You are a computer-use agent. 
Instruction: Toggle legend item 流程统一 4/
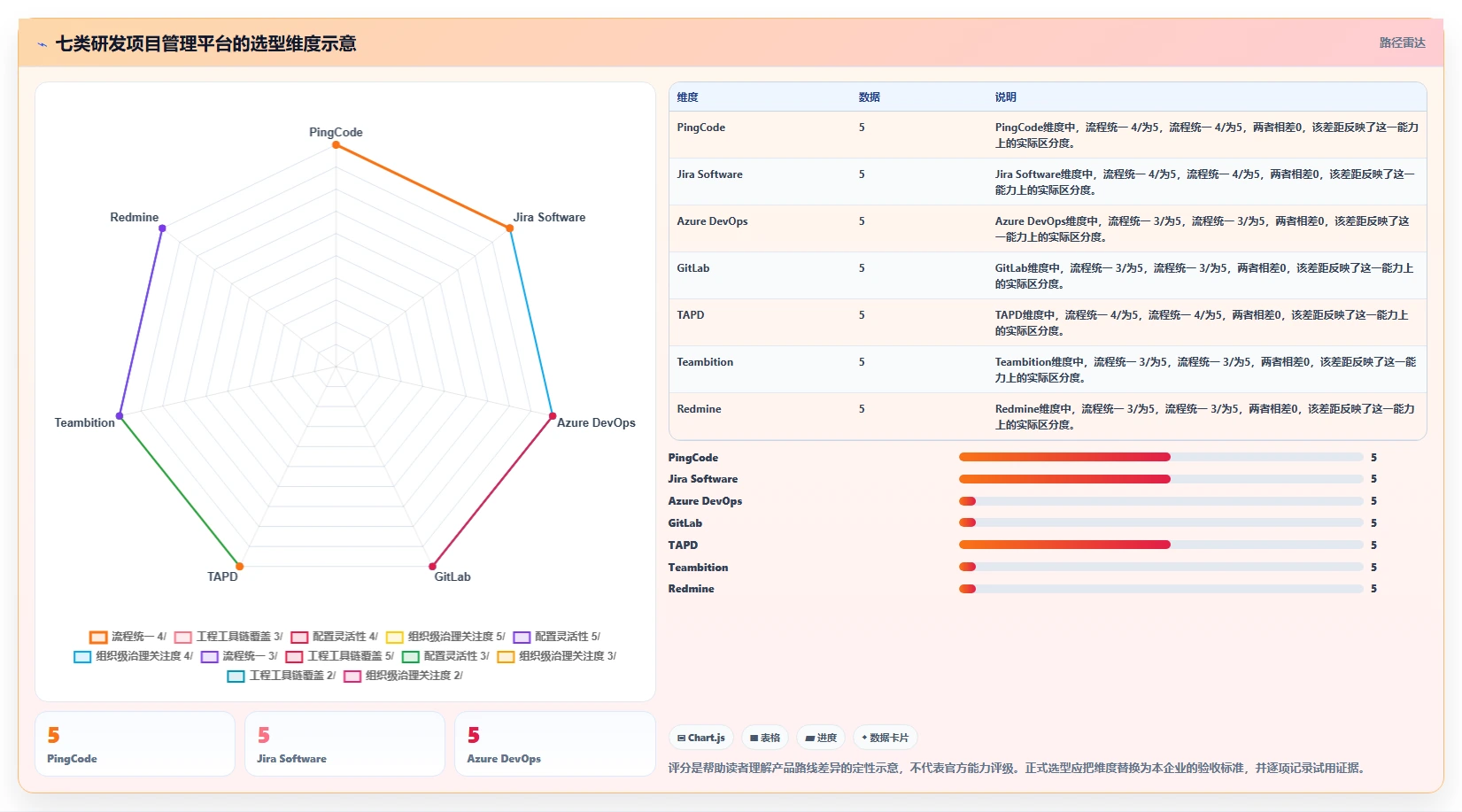[128, 637]
